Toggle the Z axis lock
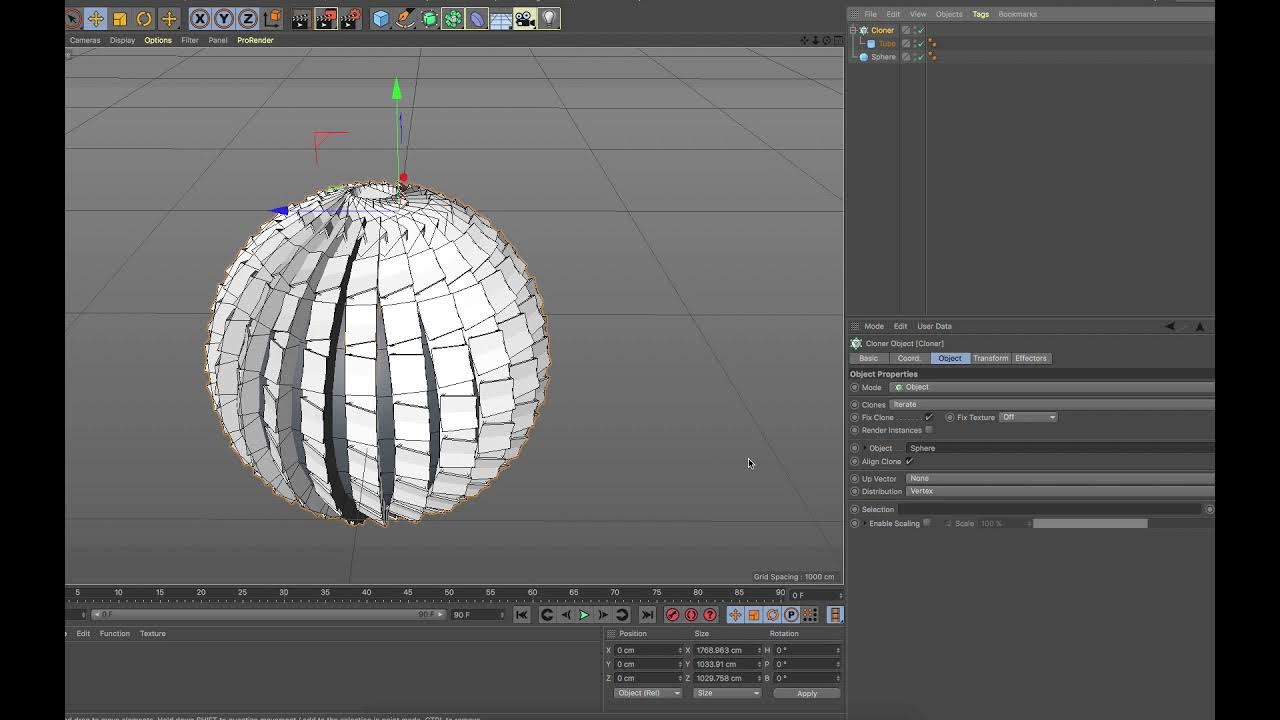This screenshot has height=720, width=1280. pyautogui.click(x=248, y=18)
